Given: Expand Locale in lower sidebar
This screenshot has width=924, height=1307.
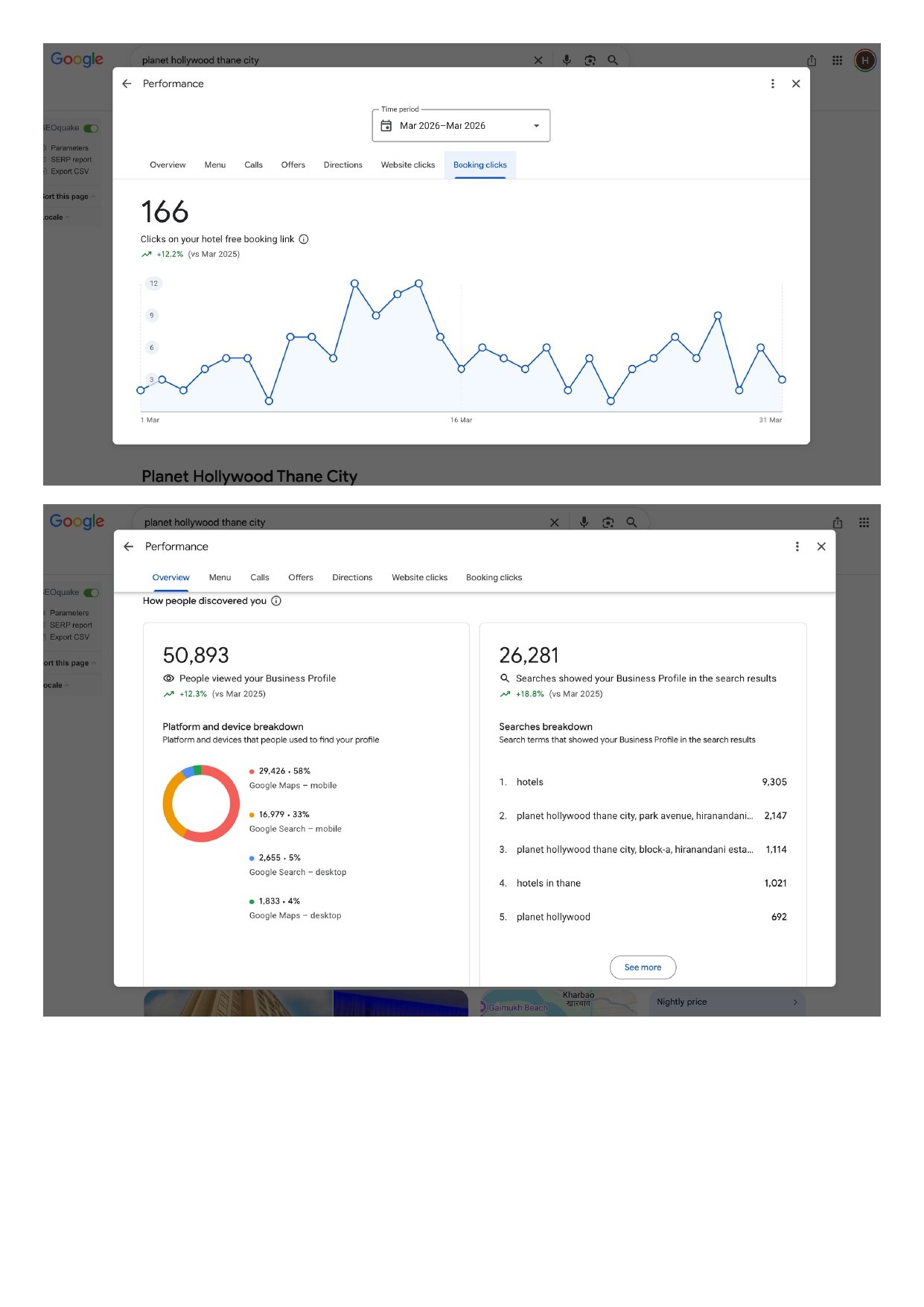Looking at the screenshot, I should click(57, 685).
